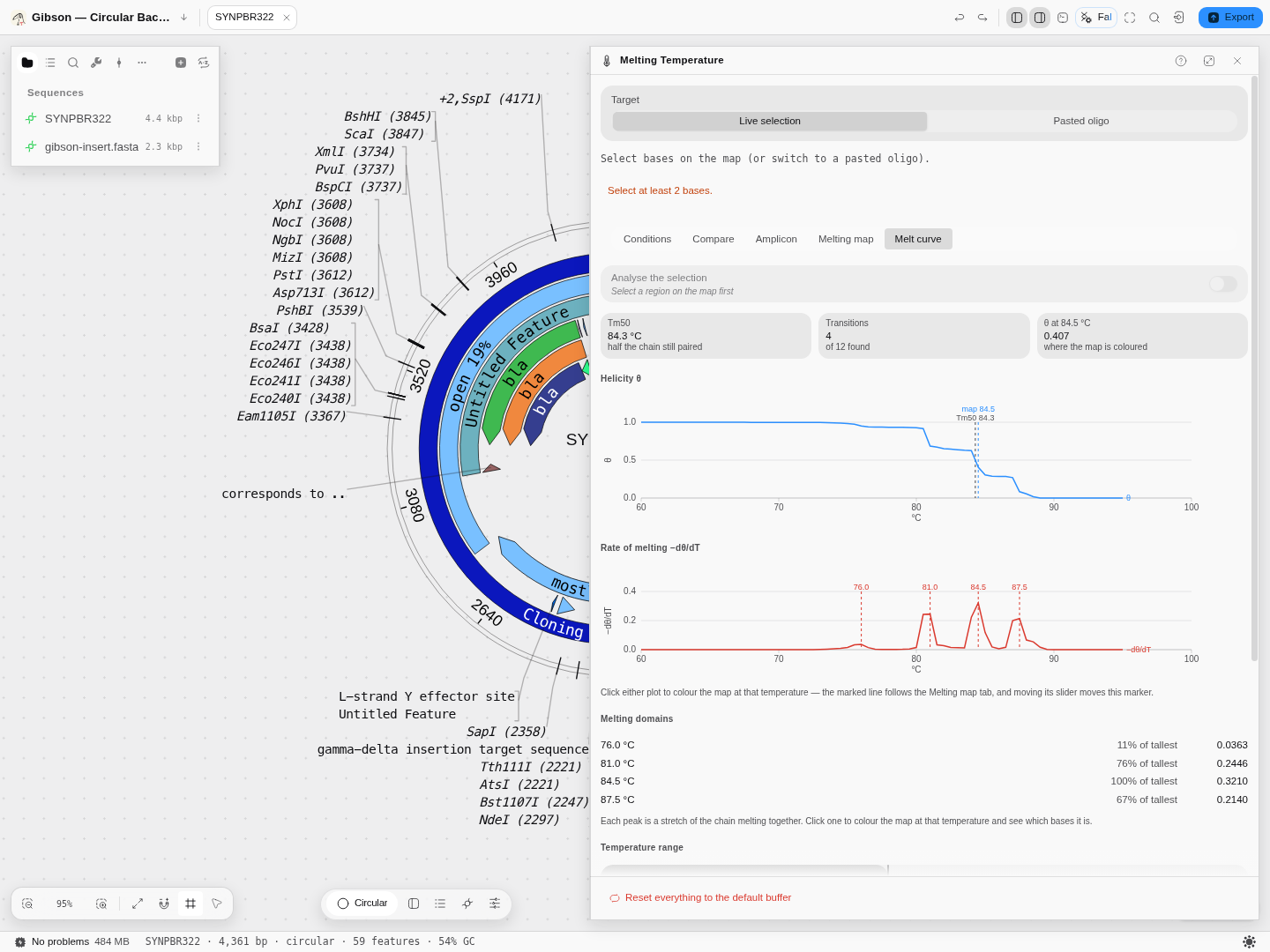Toggle Analyse the selection switch
The image size is (1270, 952).
(1223, 284)
